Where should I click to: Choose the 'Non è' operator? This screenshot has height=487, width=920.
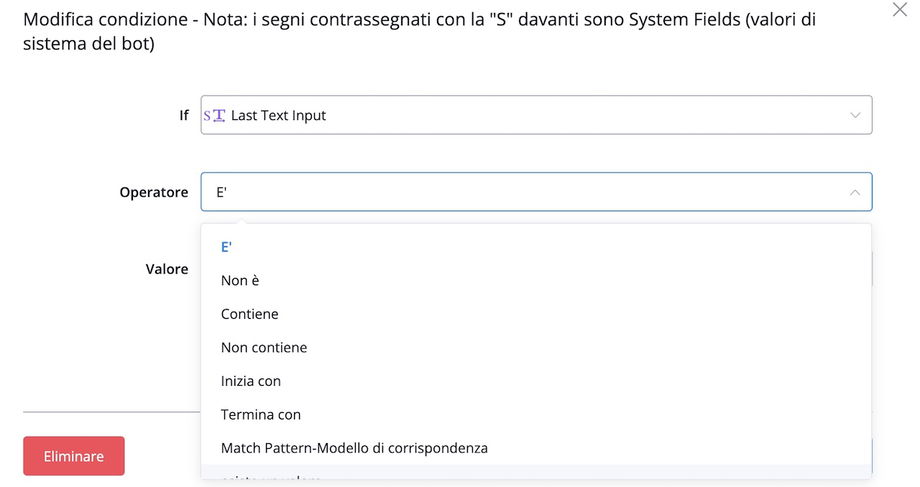tap(240, 281)
